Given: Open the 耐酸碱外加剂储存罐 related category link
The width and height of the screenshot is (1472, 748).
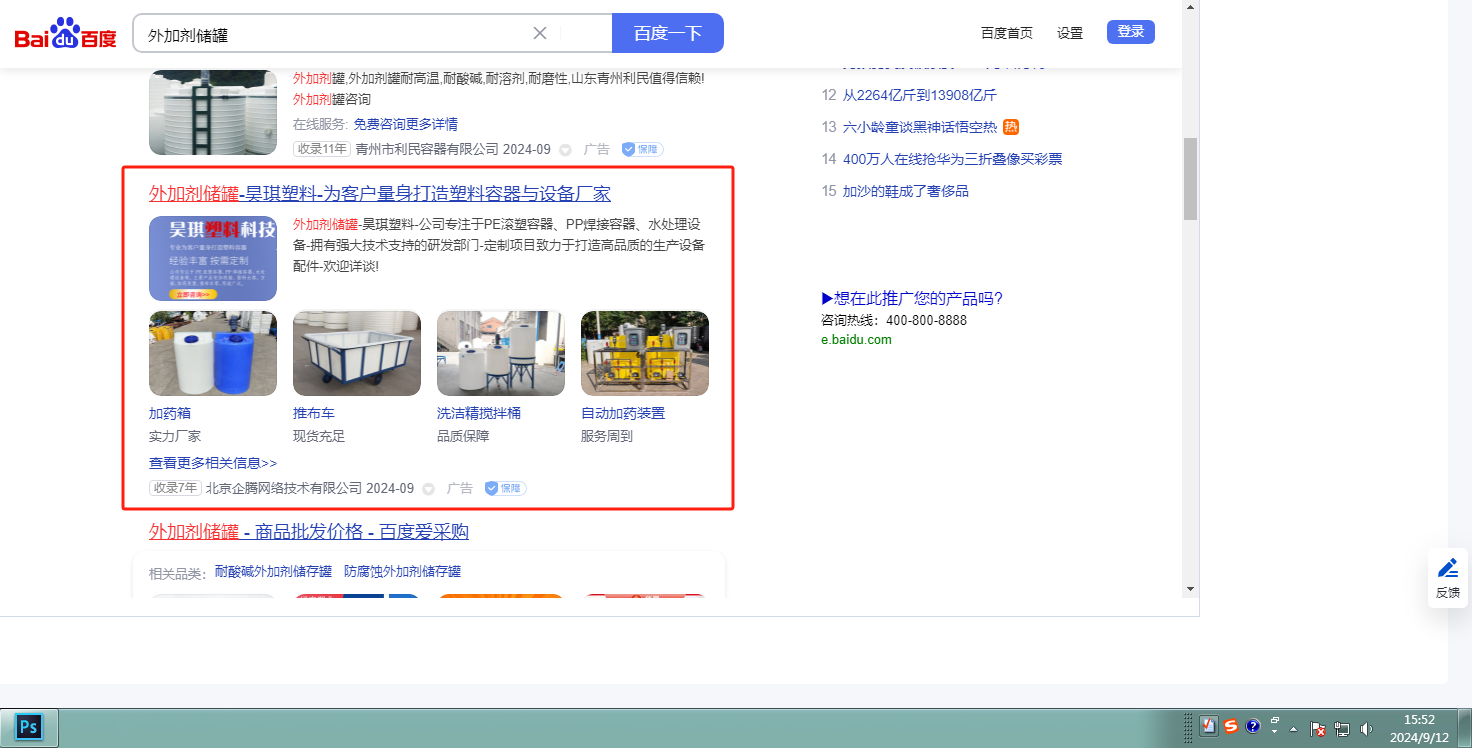Looking at the screenshot, I should (x=273, y=572).
